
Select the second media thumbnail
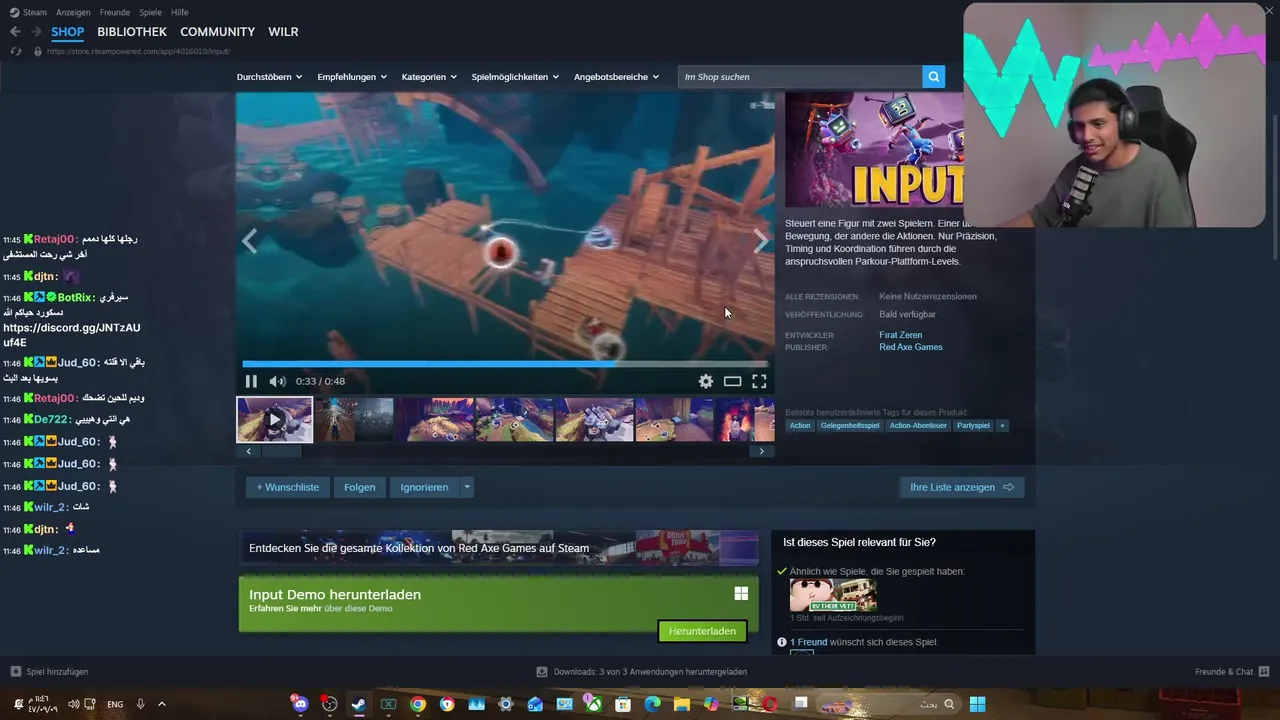[354, 420]
